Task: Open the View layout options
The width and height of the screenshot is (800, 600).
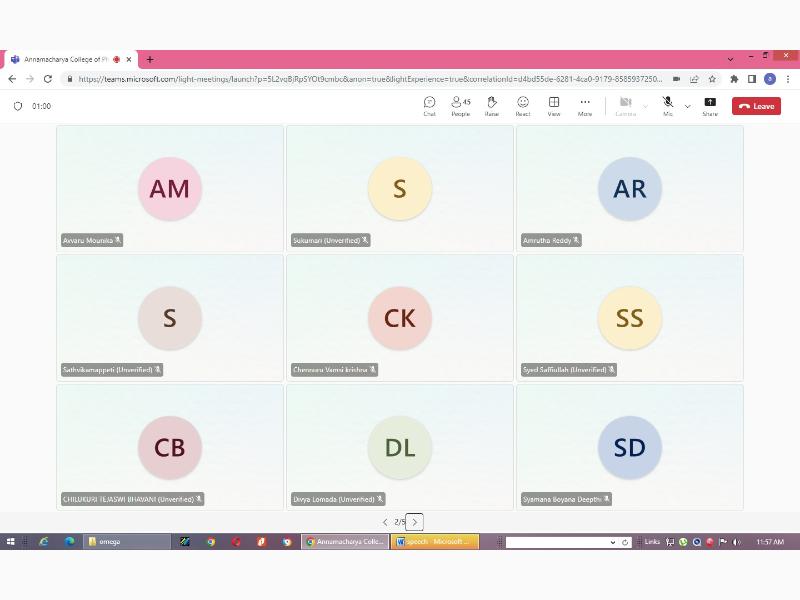Action: tap(553, 106)
